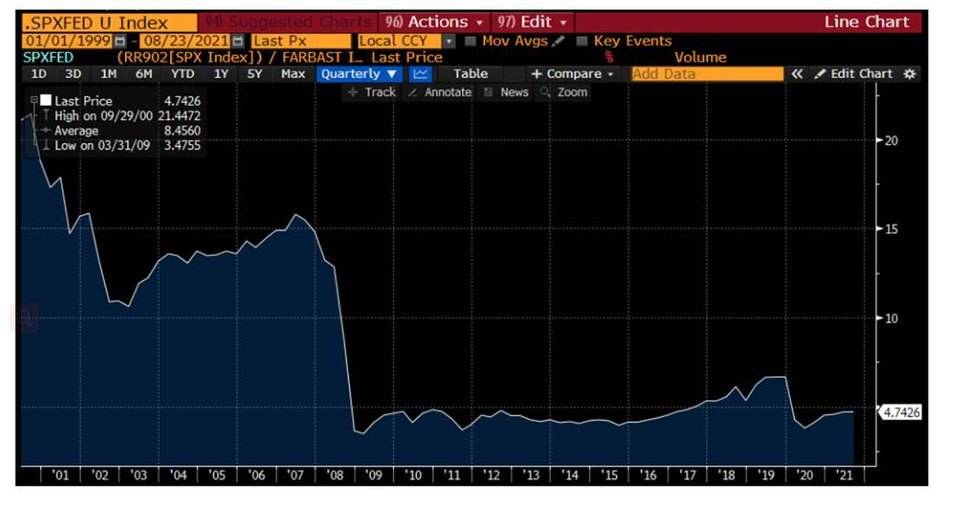This screenshot has width=960, height=514.
Task: Open end date calendar picker icon
Action: (237, 41)
